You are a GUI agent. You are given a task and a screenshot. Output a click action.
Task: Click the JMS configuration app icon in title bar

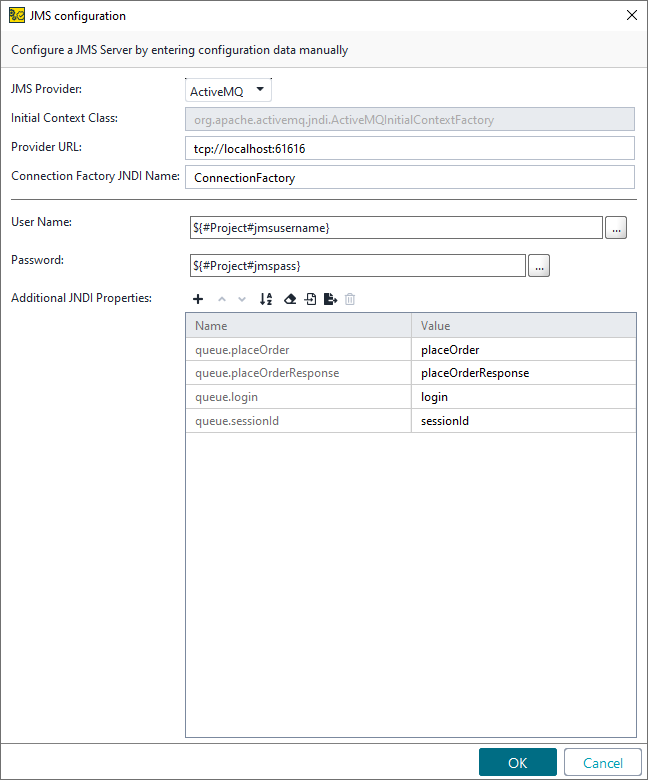click(x=16, y=15)
